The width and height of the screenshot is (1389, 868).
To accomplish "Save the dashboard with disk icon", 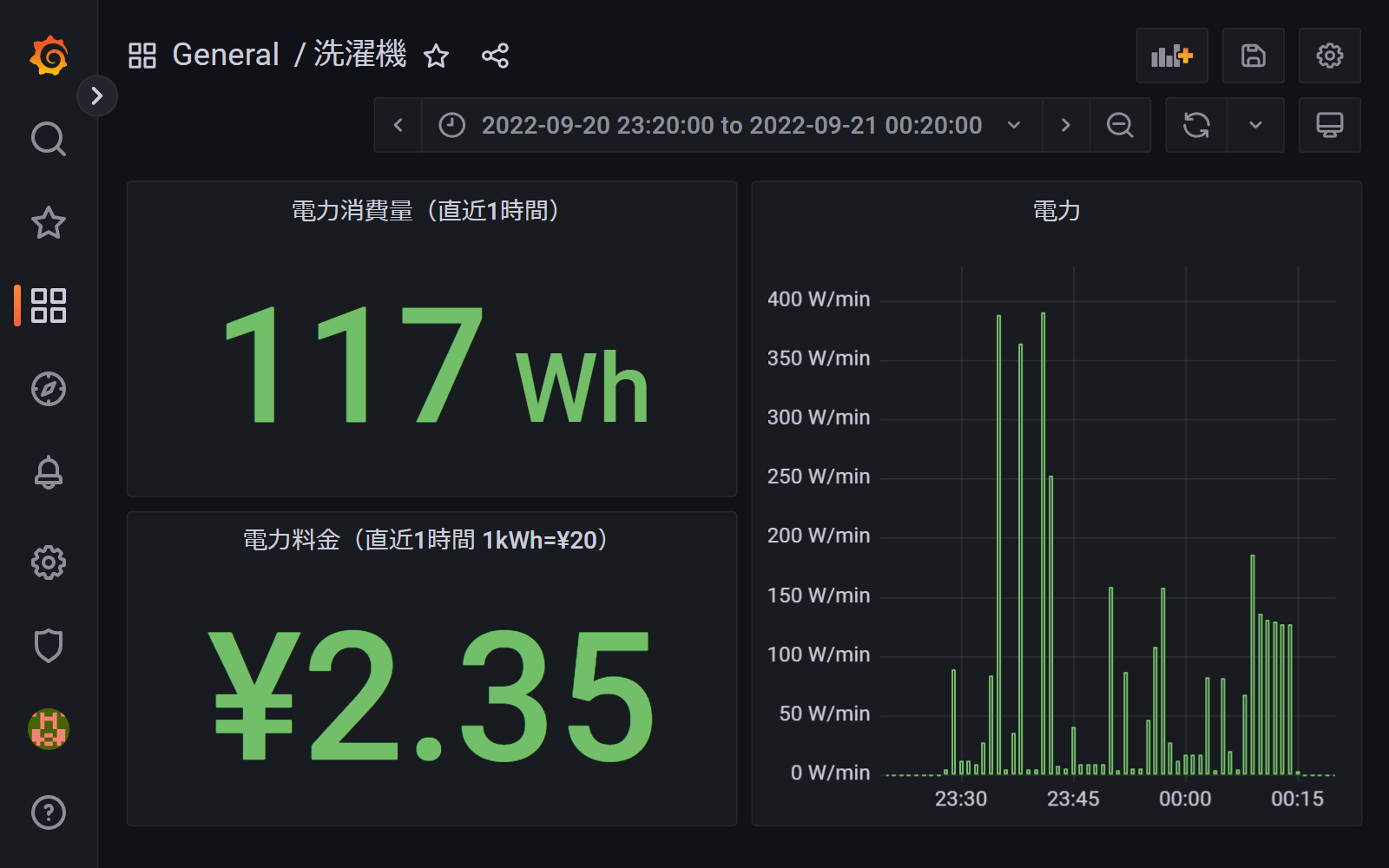I will coord(1253,56).
